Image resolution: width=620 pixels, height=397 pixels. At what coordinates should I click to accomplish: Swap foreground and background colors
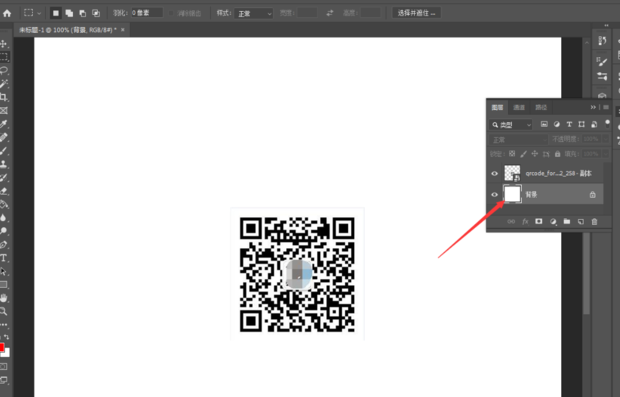point(6,337)
